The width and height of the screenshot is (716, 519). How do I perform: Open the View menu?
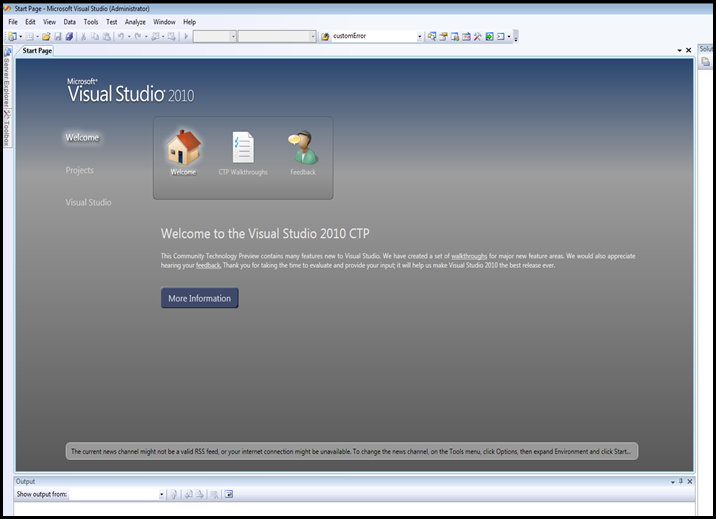tap(49, 22)
